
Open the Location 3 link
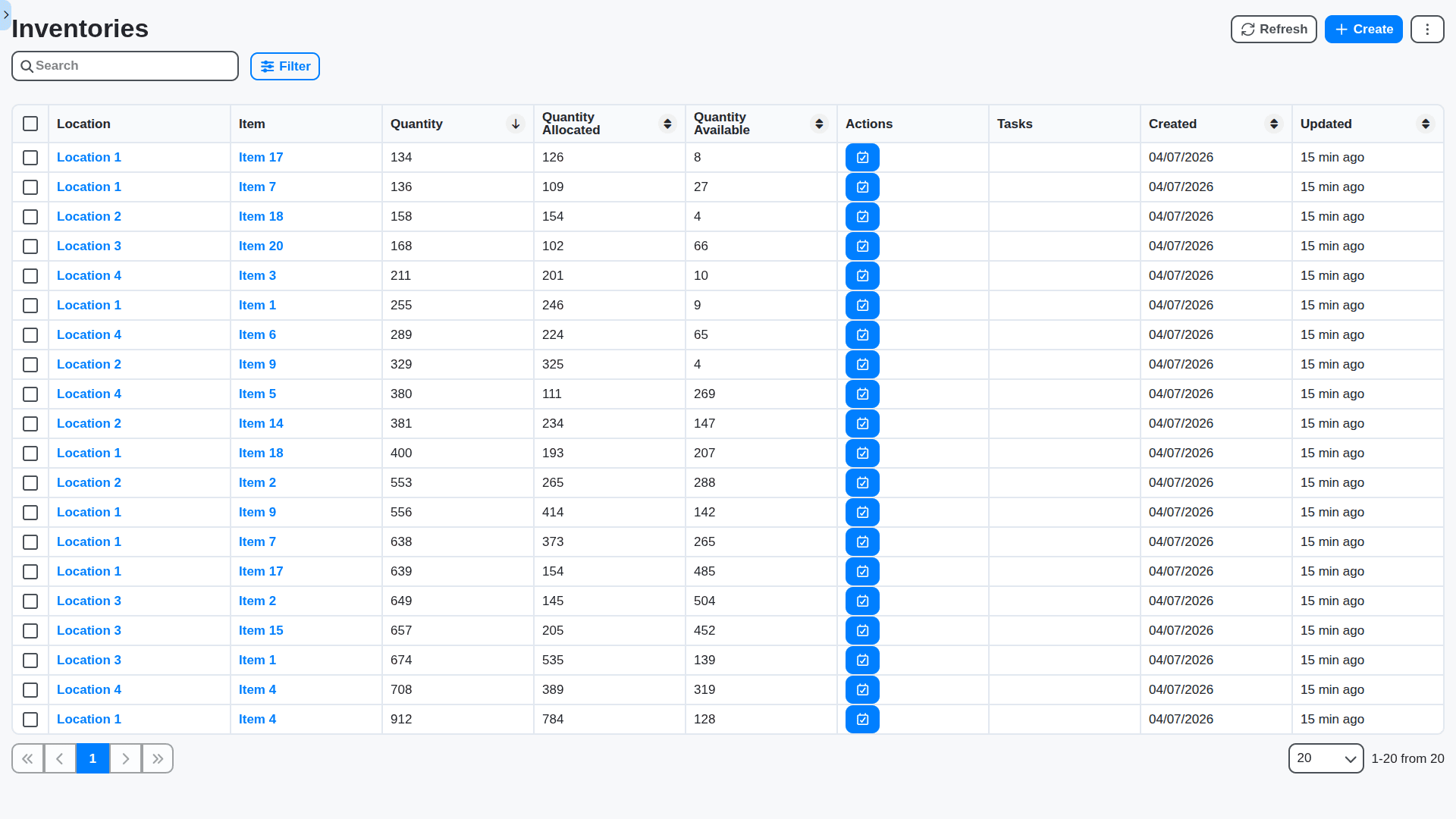coord(89,246)
